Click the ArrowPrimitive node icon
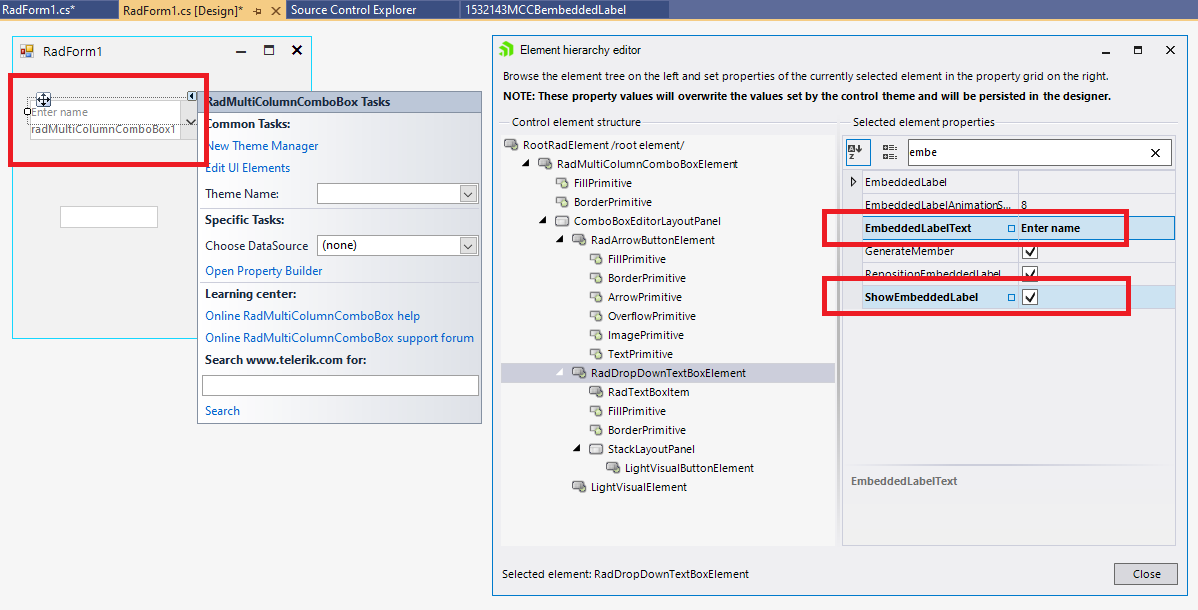This screenshot has height=610, width=1198. (596, 297)
